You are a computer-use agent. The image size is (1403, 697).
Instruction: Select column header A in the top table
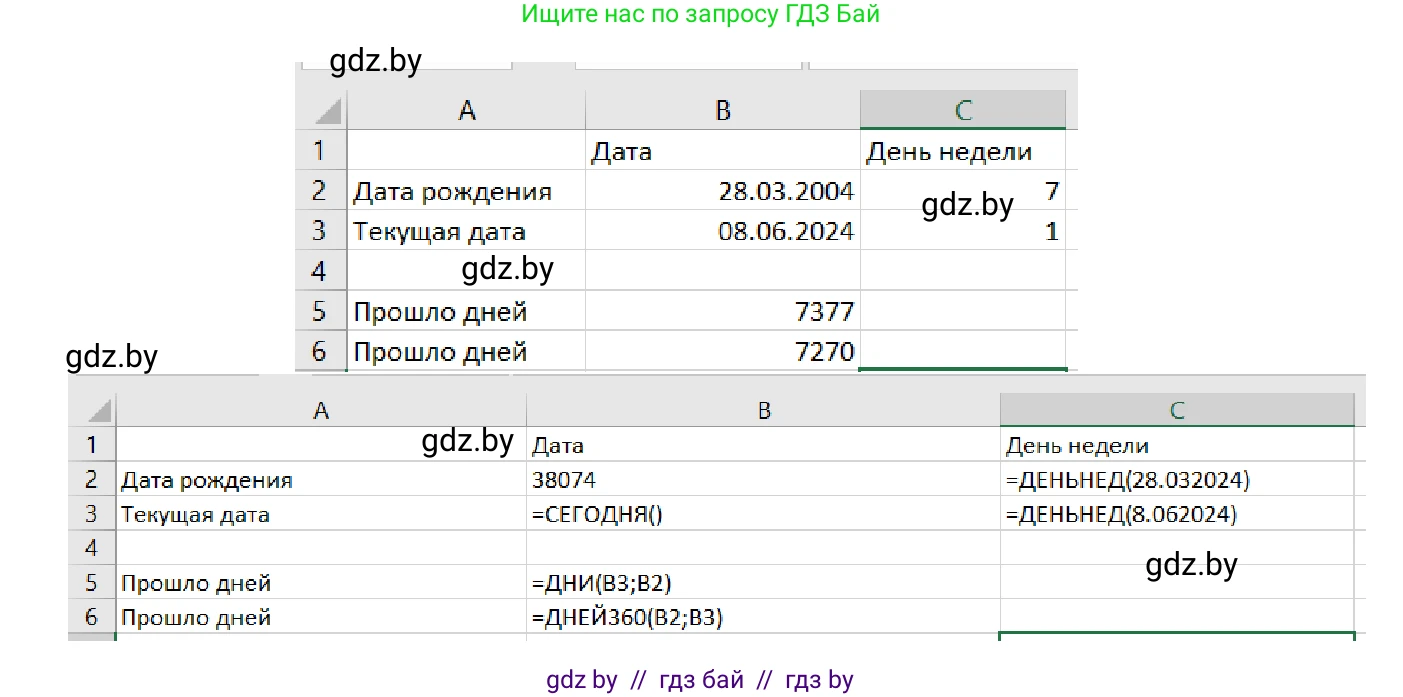click(x=467, y=110)
